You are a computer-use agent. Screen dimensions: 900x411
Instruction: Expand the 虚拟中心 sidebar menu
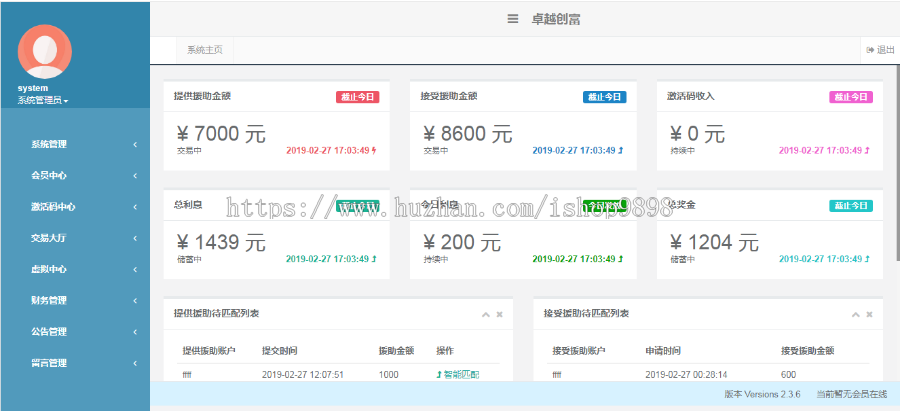pos(75,269)
